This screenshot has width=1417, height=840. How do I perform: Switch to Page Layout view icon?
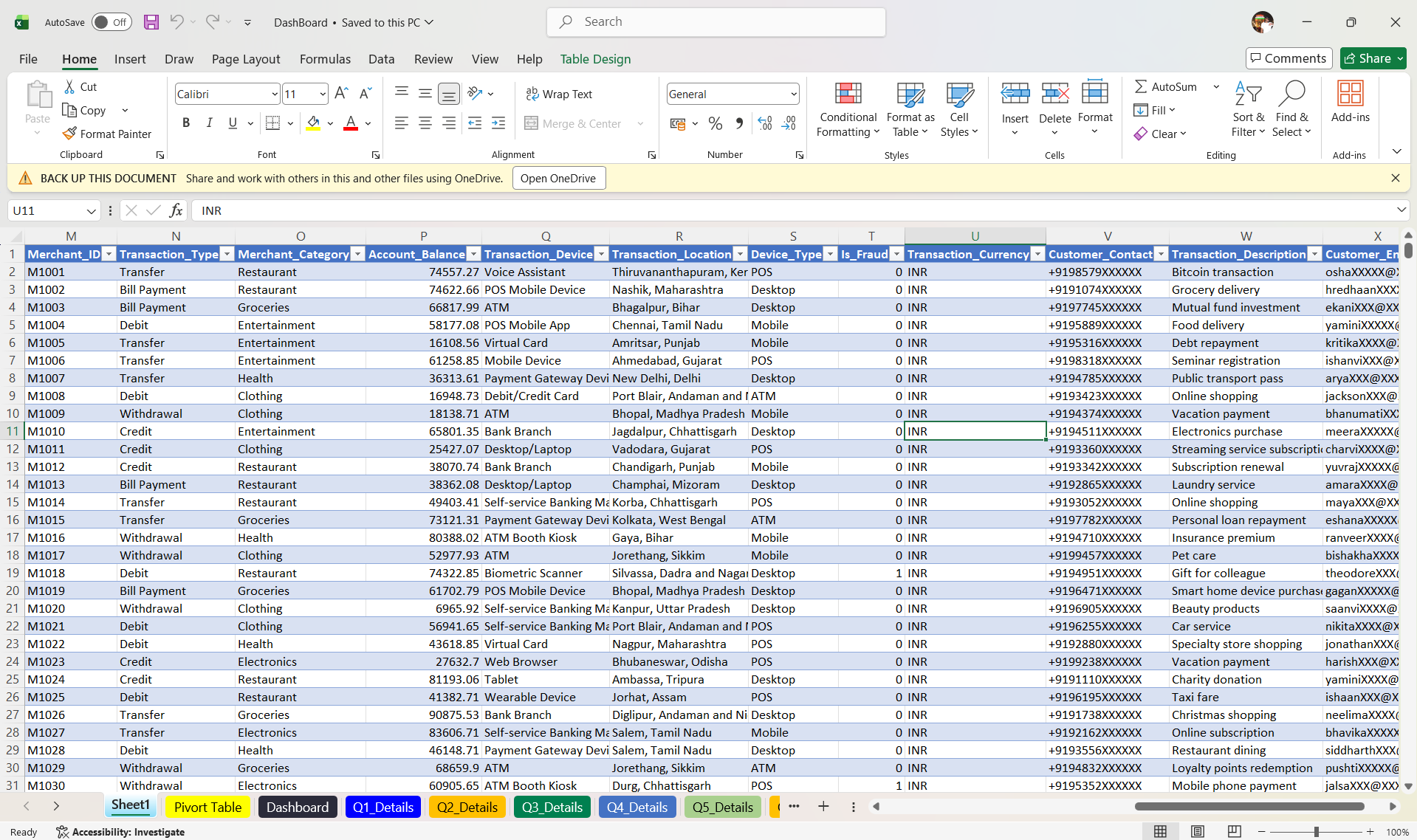click(1198, 831)
